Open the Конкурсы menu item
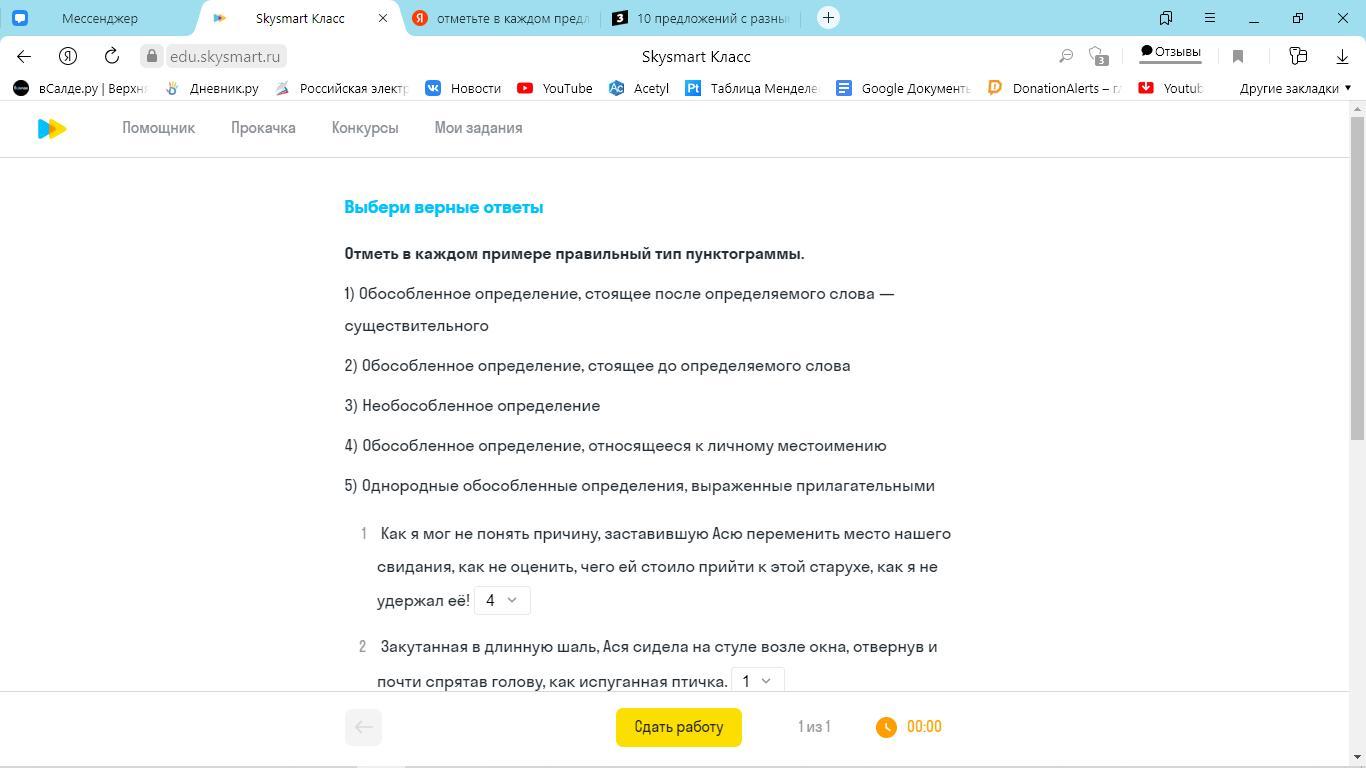 coord(365,128)
